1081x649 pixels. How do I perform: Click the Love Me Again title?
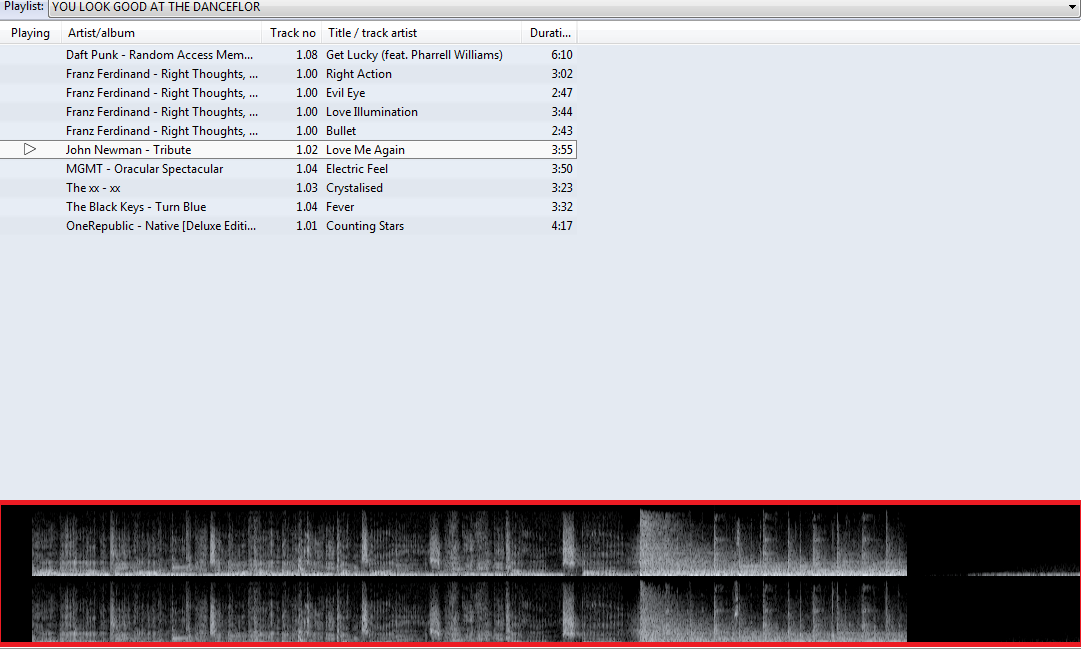(x=365, y=150)
